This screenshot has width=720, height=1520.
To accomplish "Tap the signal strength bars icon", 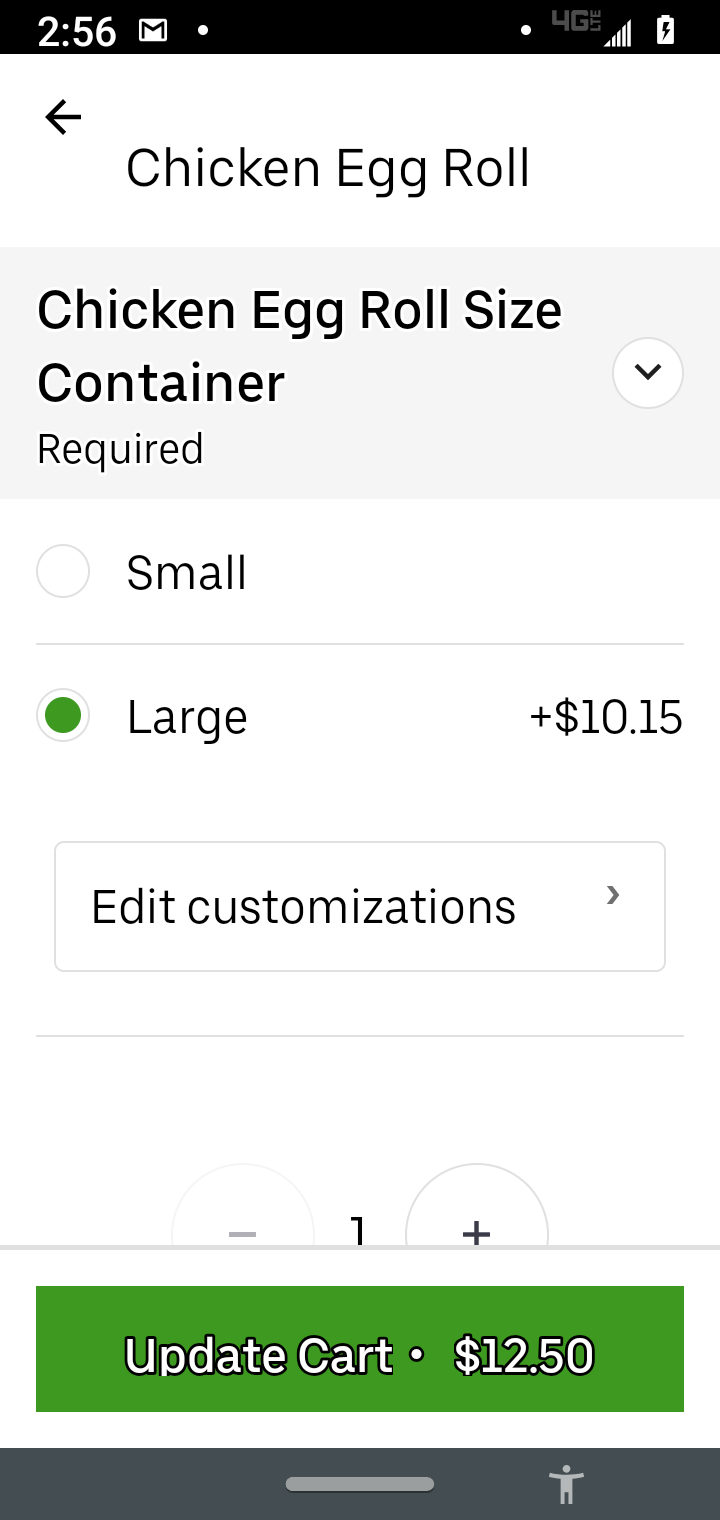I will click(618, 35).
